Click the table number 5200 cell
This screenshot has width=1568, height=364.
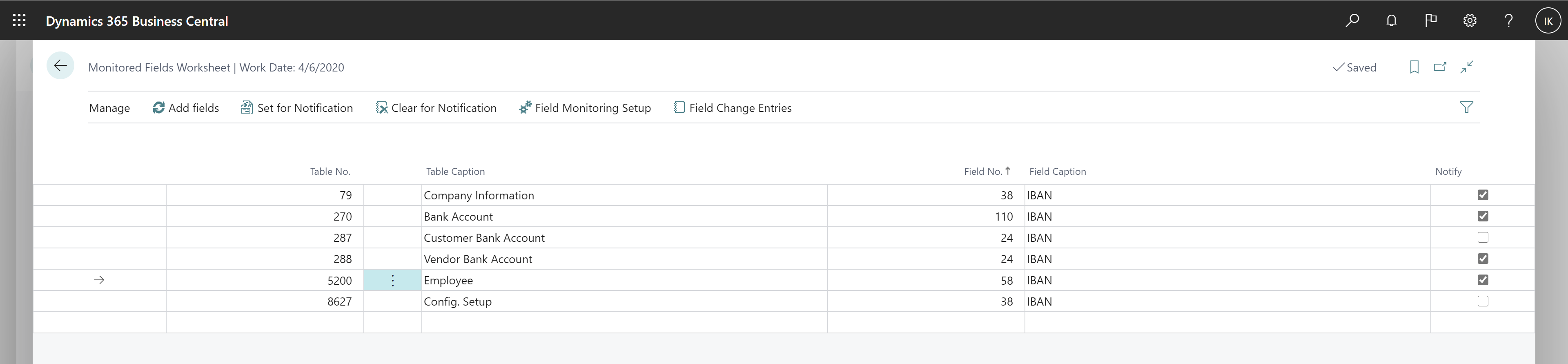(265, 280)
